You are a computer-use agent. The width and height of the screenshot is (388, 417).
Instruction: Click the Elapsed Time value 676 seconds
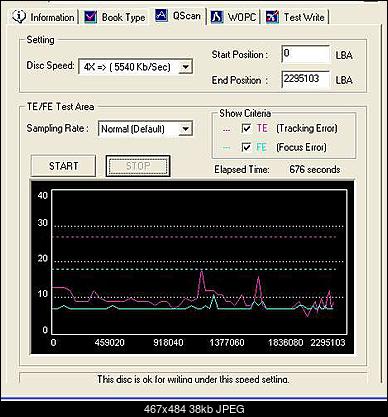point(315,169)
